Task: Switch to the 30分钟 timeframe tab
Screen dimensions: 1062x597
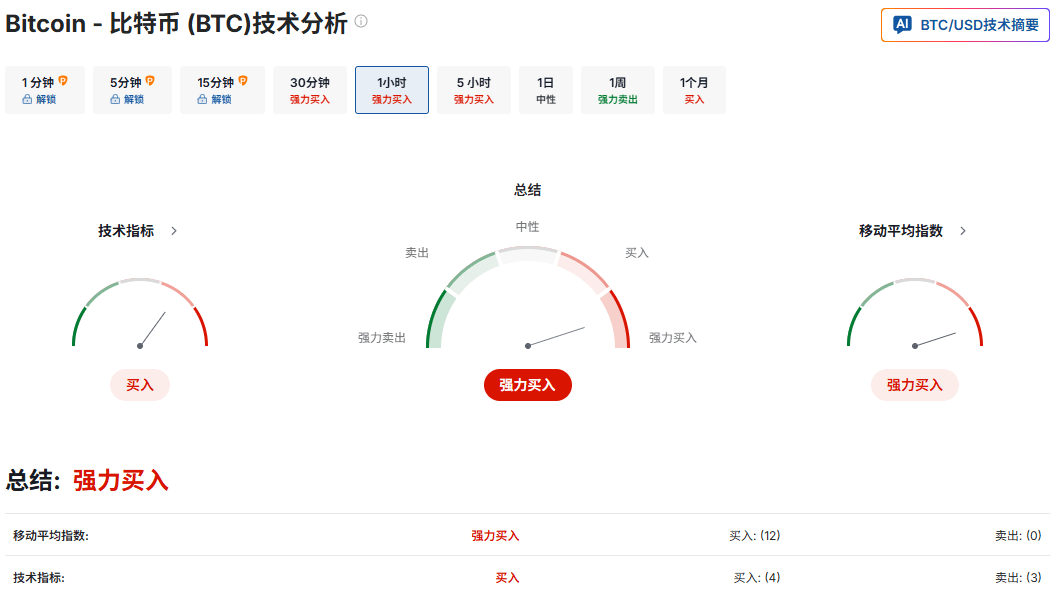Action: (x=310, y=89)
